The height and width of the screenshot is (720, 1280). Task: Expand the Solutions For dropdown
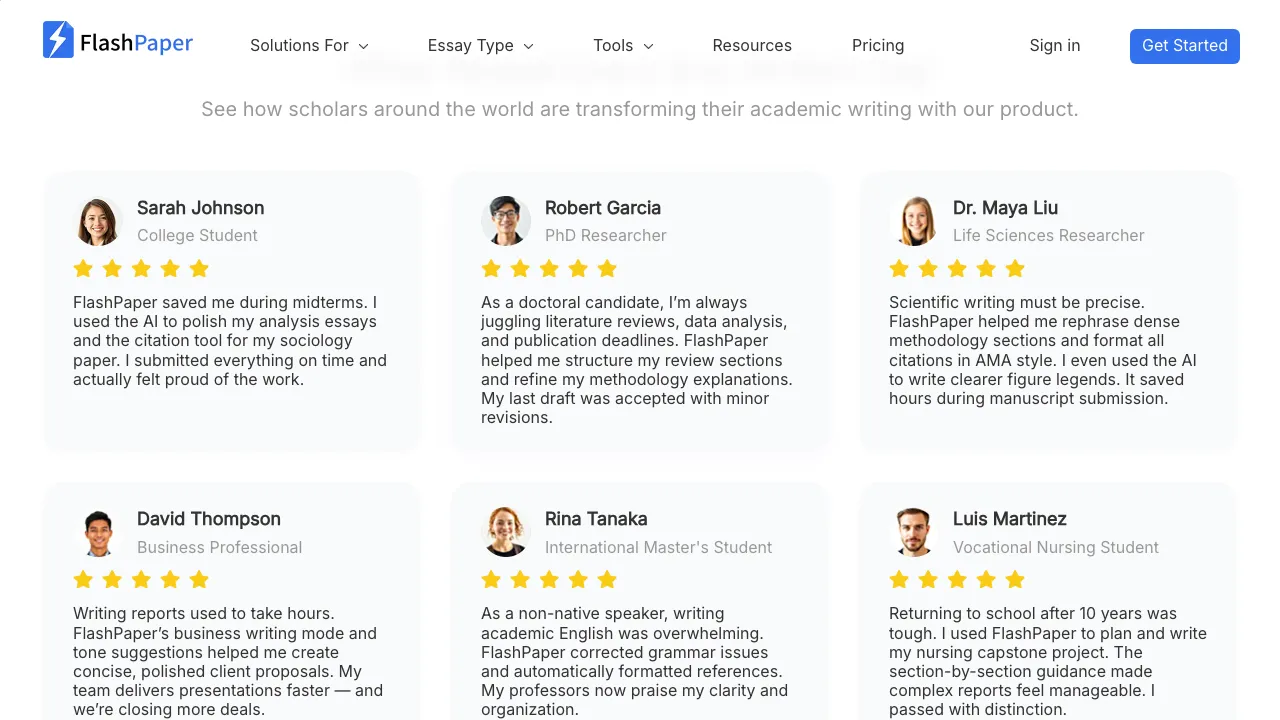309,46
